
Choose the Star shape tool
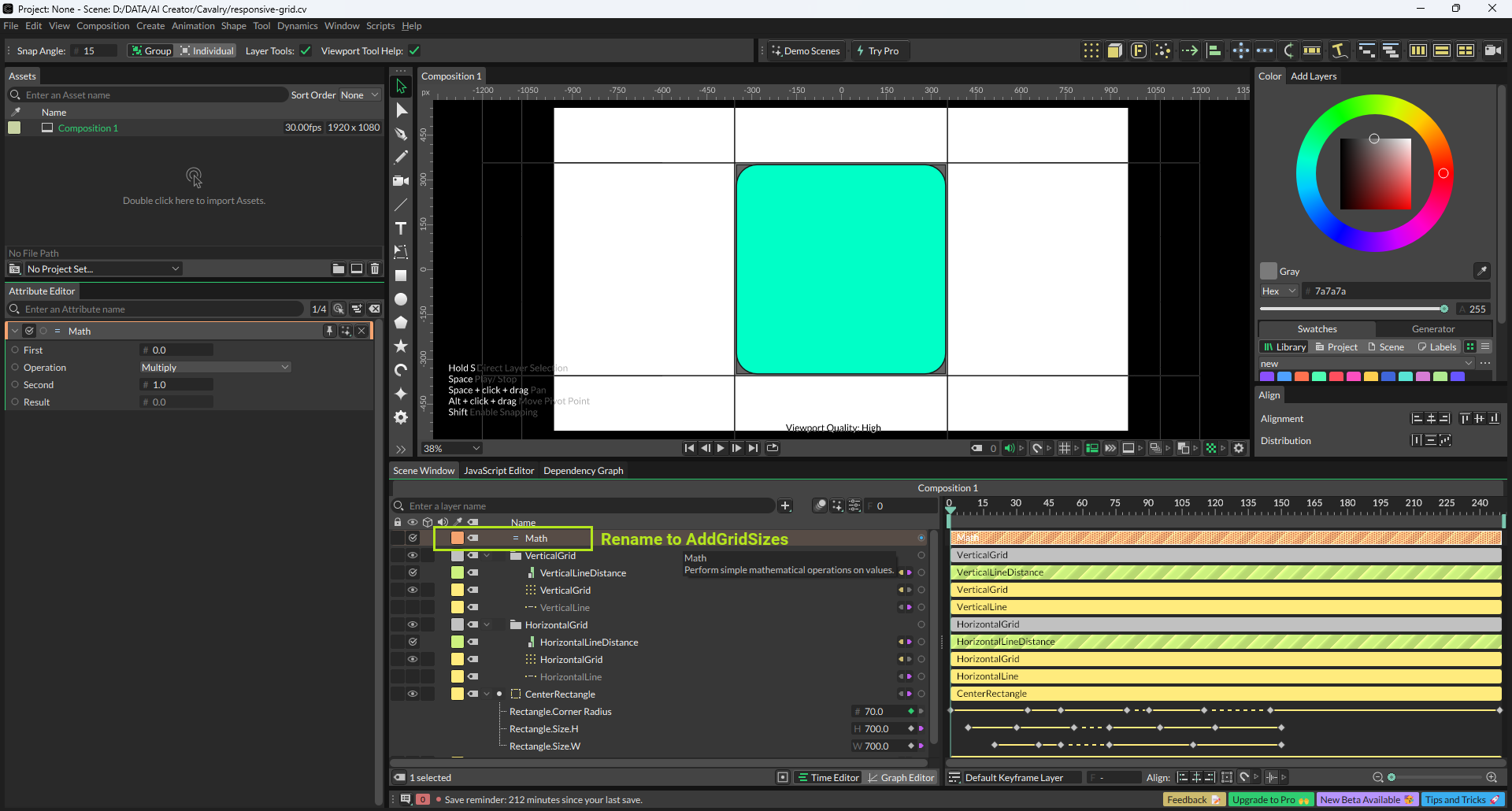(x=401, y=346)
